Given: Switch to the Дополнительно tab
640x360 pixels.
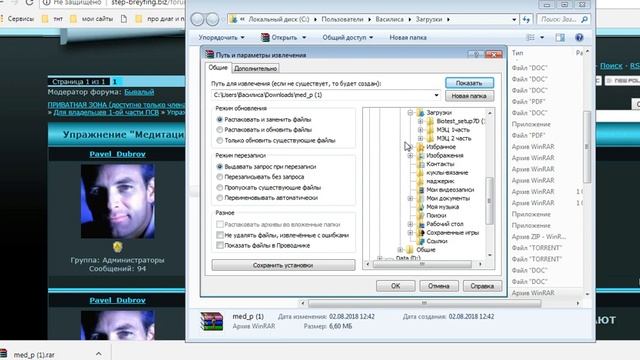Looking at the screenshot, I should 256,69.
